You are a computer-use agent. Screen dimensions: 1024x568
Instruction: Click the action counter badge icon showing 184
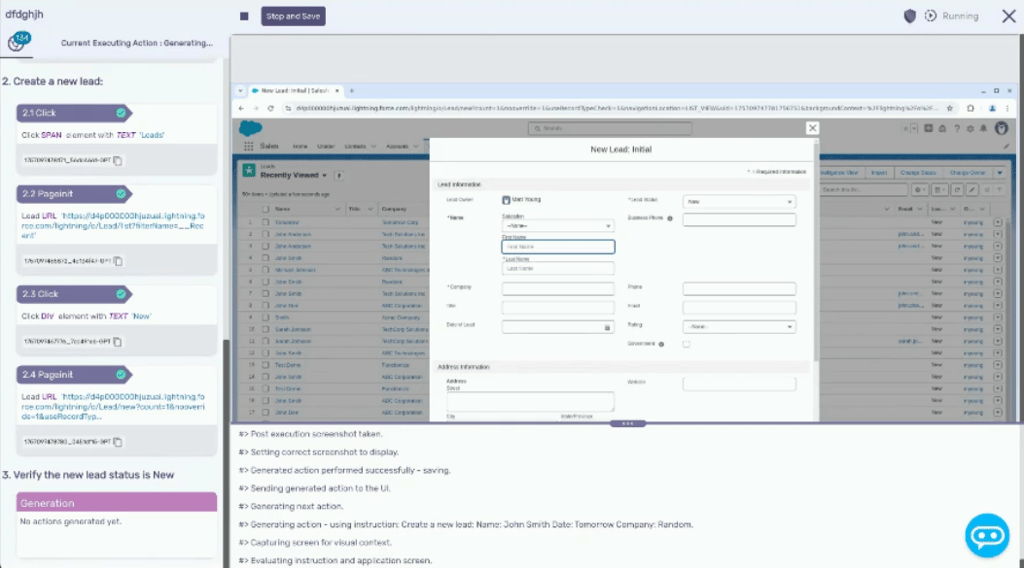pyautogui.click(x=18, y=42)
